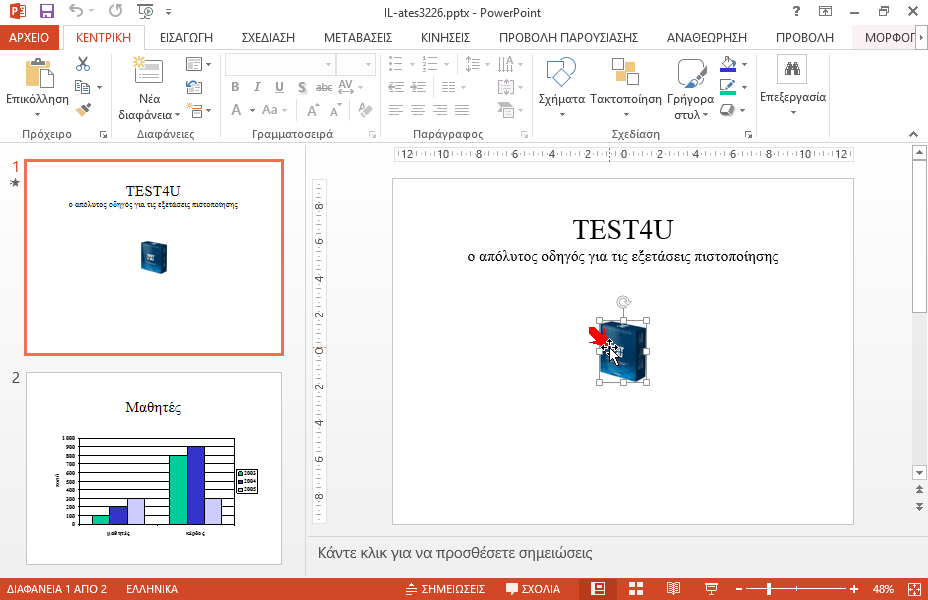Select the Format Painter brush
The width and height of the screenshot is (928, 600).
click(x=83, y=109)
